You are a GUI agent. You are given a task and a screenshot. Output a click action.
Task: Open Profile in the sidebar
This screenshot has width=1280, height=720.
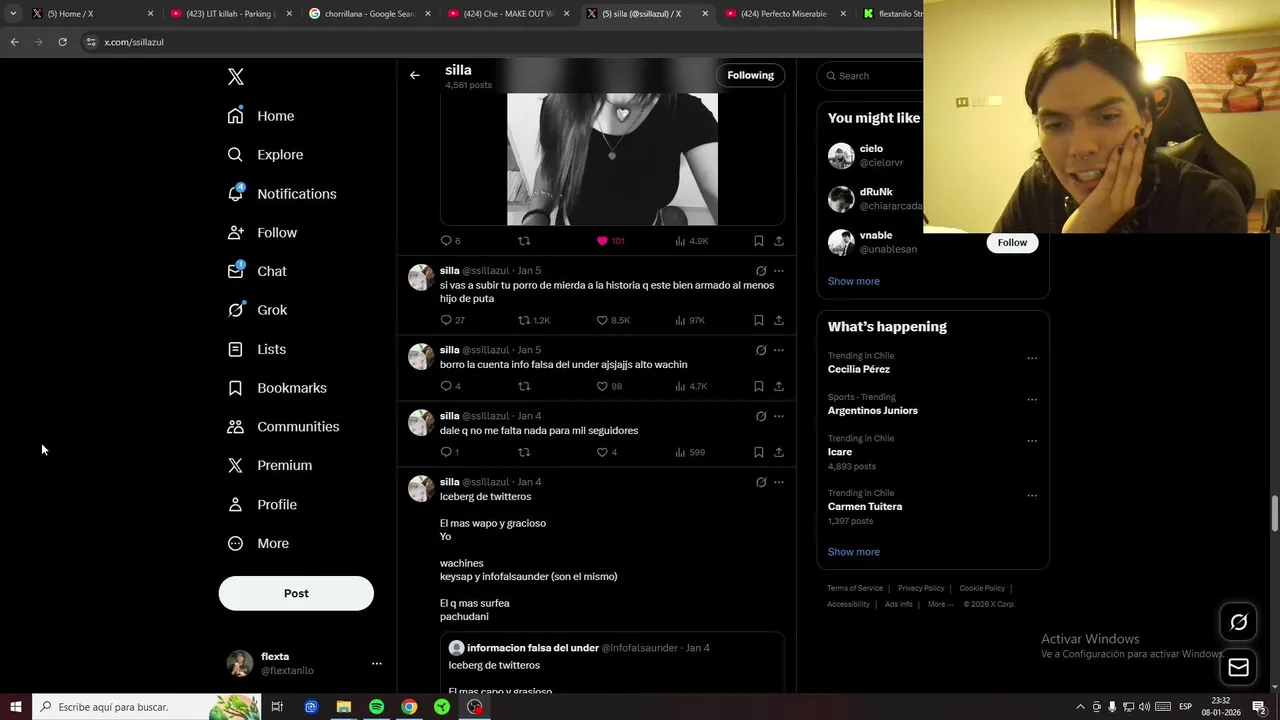point(262,505)
